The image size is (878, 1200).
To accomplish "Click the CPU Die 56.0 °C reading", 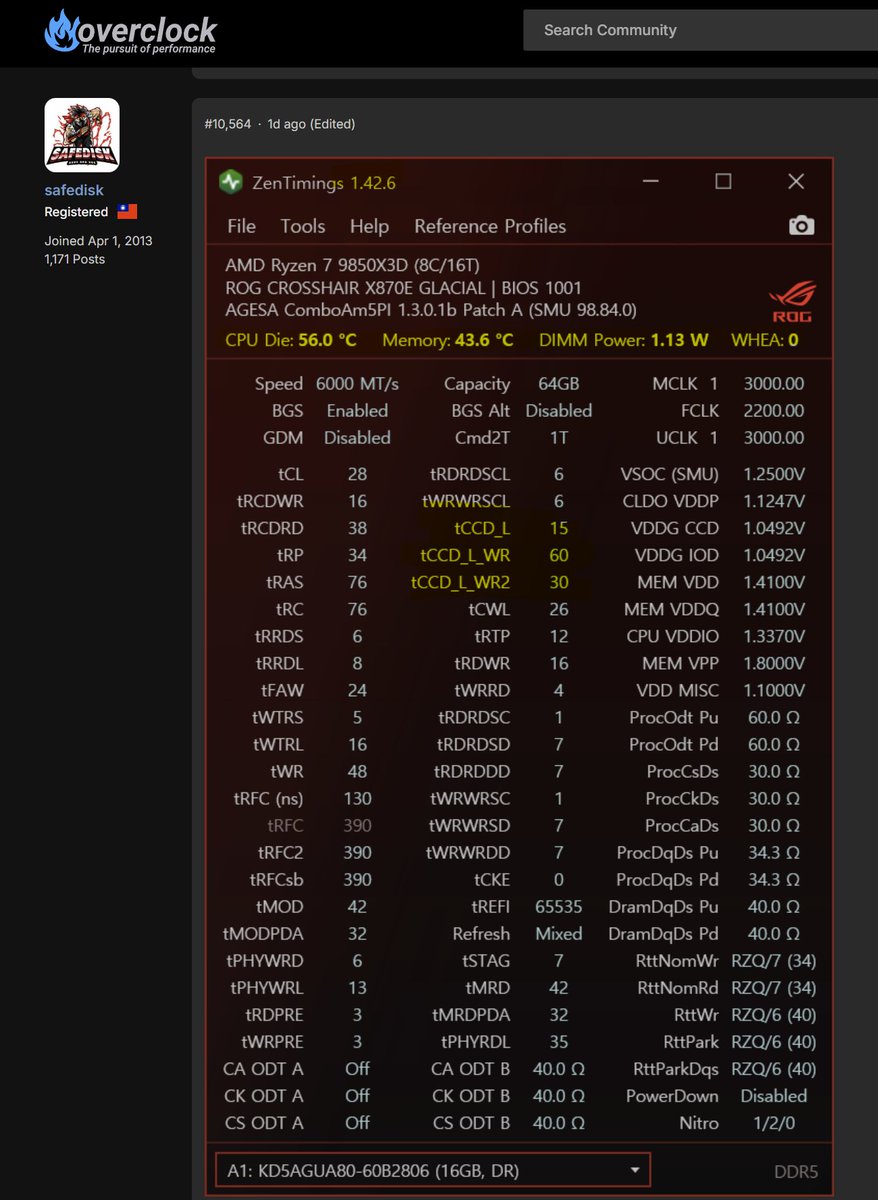I will [x=291, y=340].
